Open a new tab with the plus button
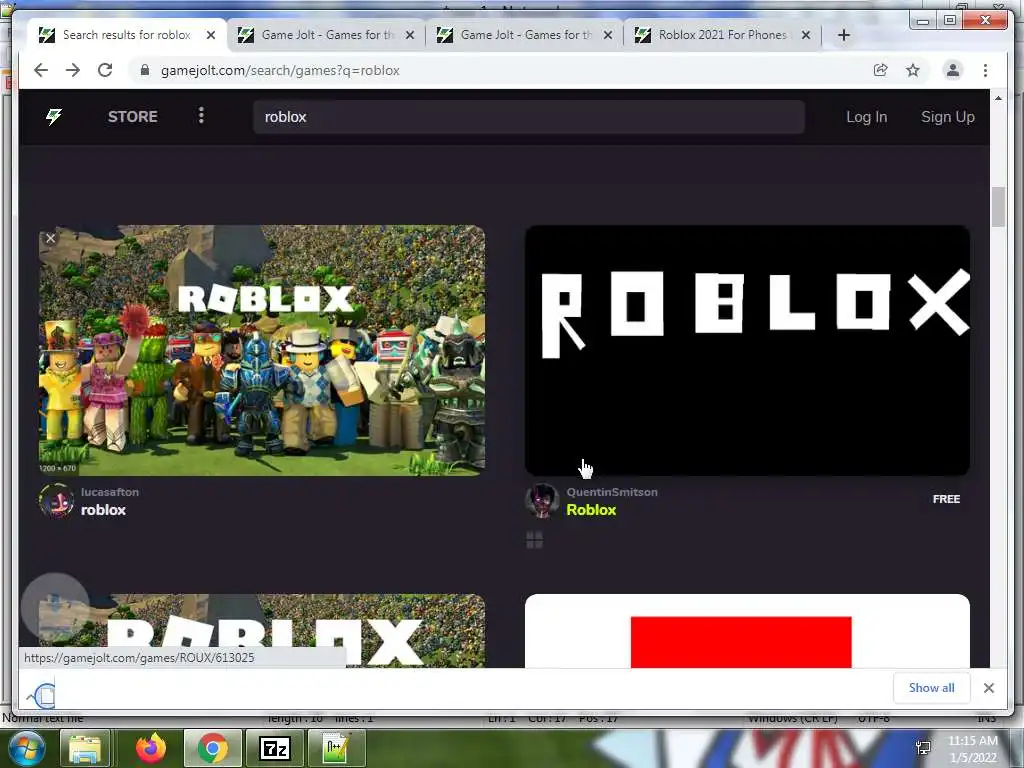The width and height of the screenshot is (1024, 768). click(x=844, y=35)
